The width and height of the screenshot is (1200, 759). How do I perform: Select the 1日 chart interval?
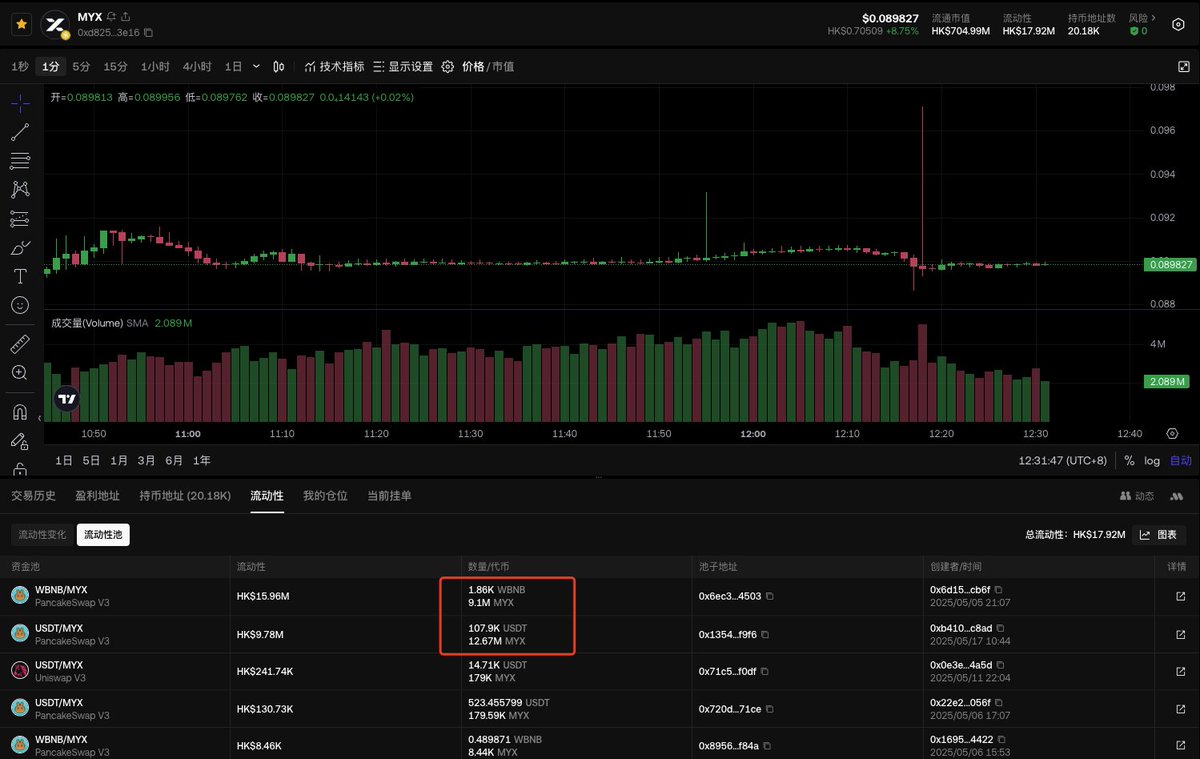point(233,67)
